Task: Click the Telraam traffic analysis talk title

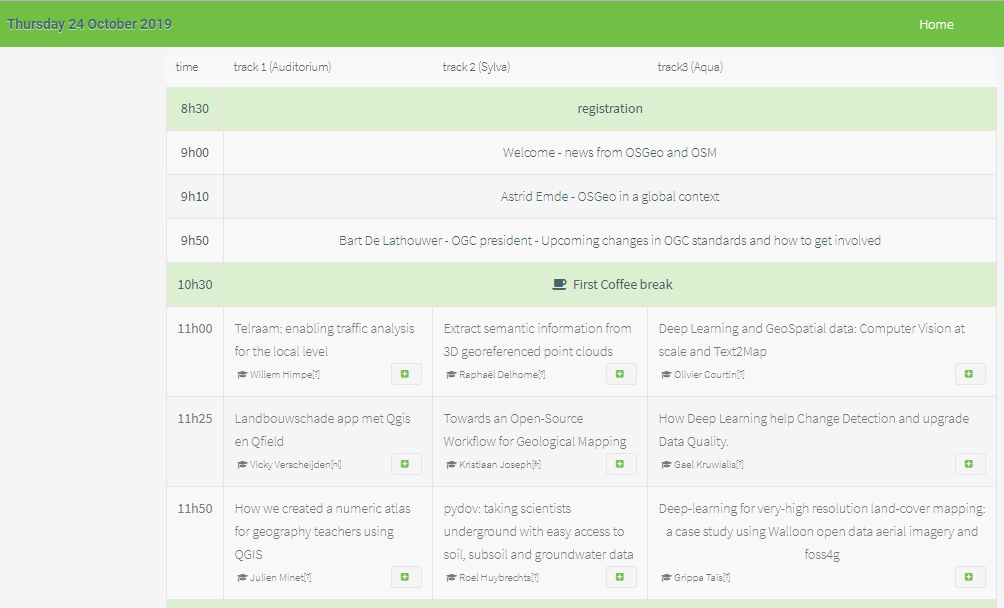Action: [x=324, y=340]
